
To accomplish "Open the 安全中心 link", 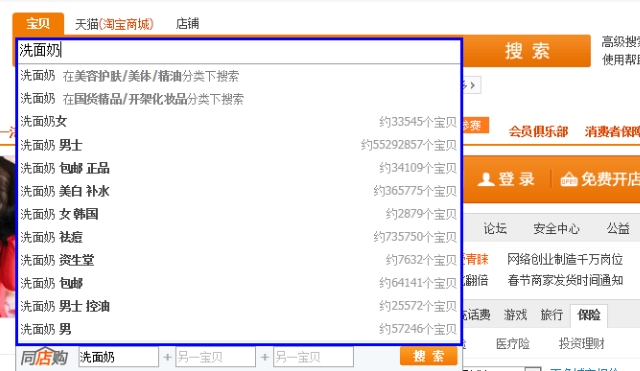I will [556, 228].
